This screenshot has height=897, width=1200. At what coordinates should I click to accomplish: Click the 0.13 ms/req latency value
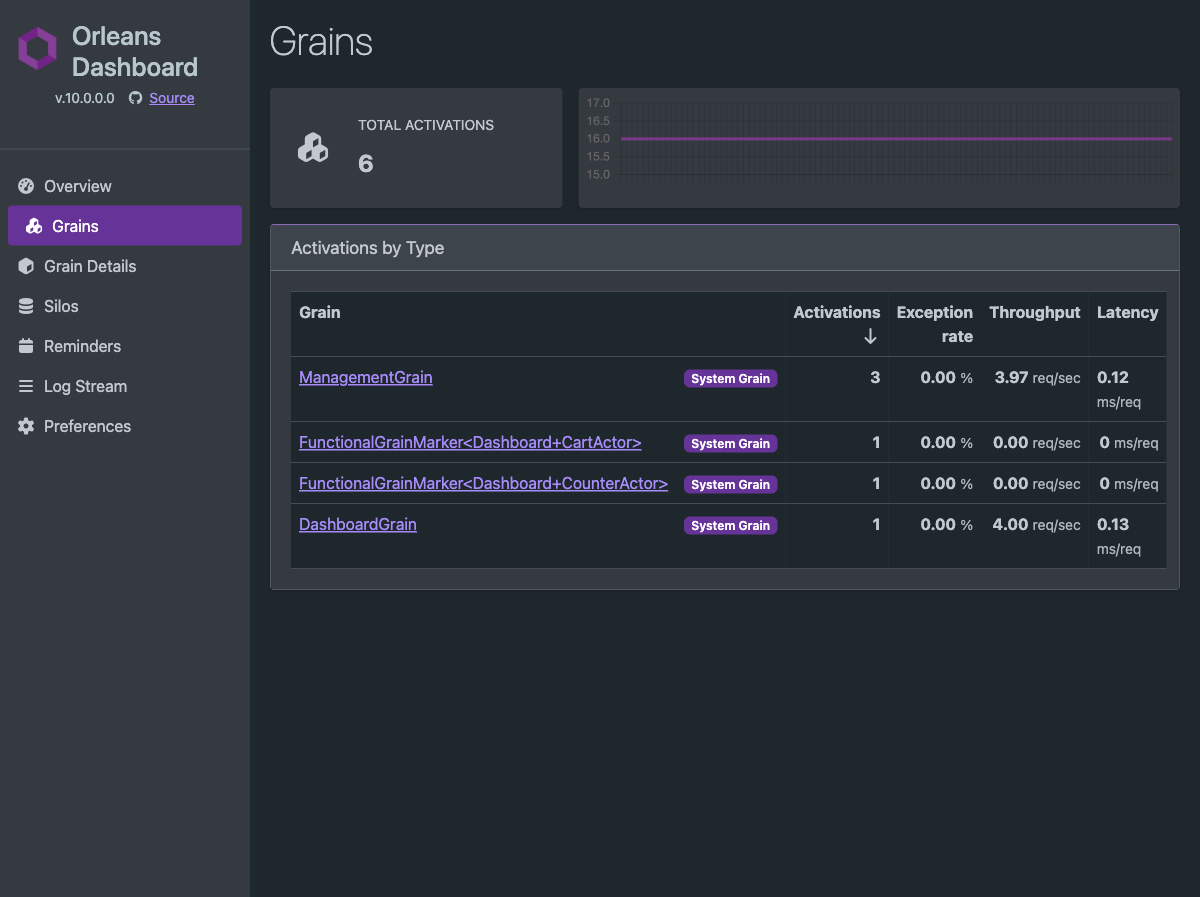(x=1119, y=536)
